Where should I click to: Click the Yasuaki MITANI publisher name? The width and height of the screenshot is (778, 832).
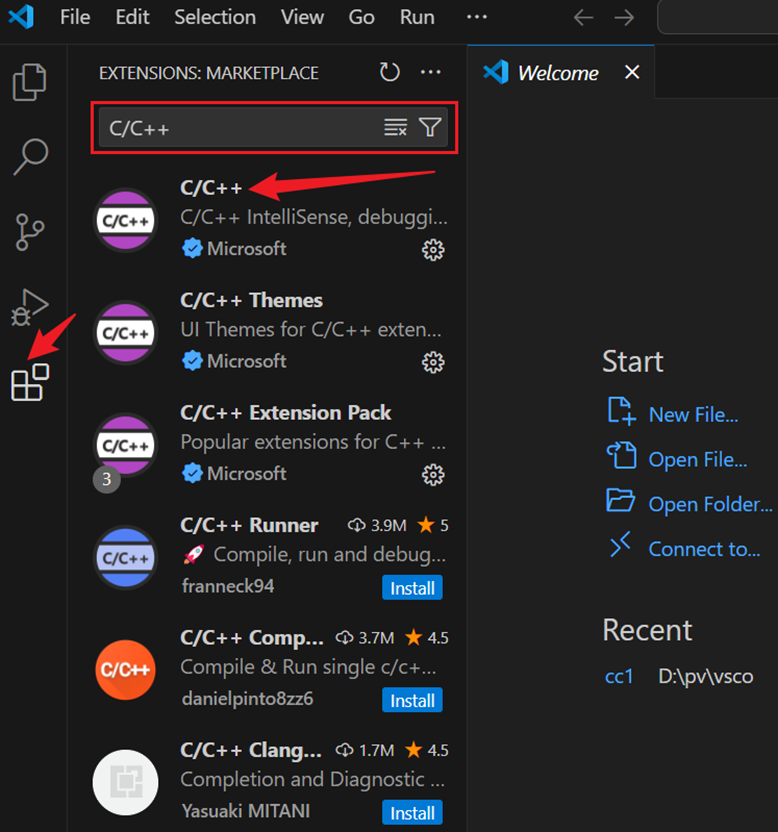pyautogui.click(x=246, y=811)
